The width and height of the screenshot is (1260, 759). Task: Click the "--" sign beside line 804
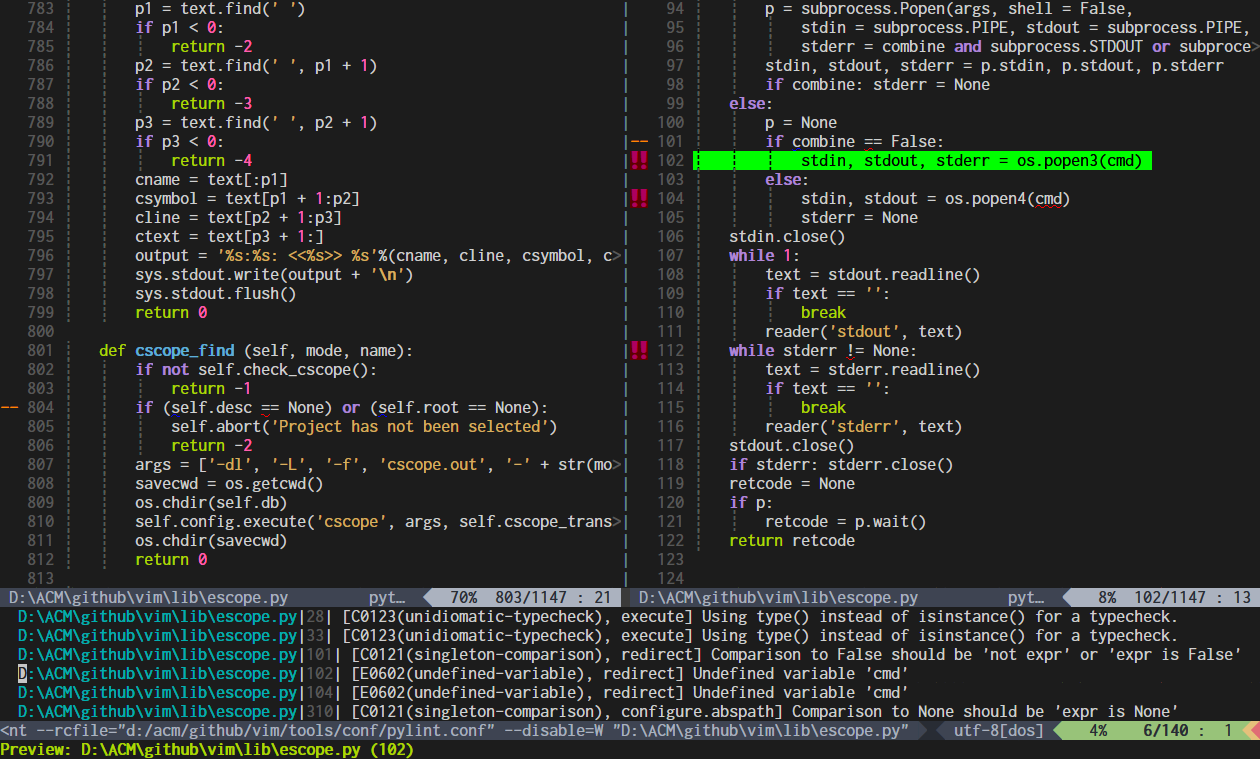click(x=10, y=407)
